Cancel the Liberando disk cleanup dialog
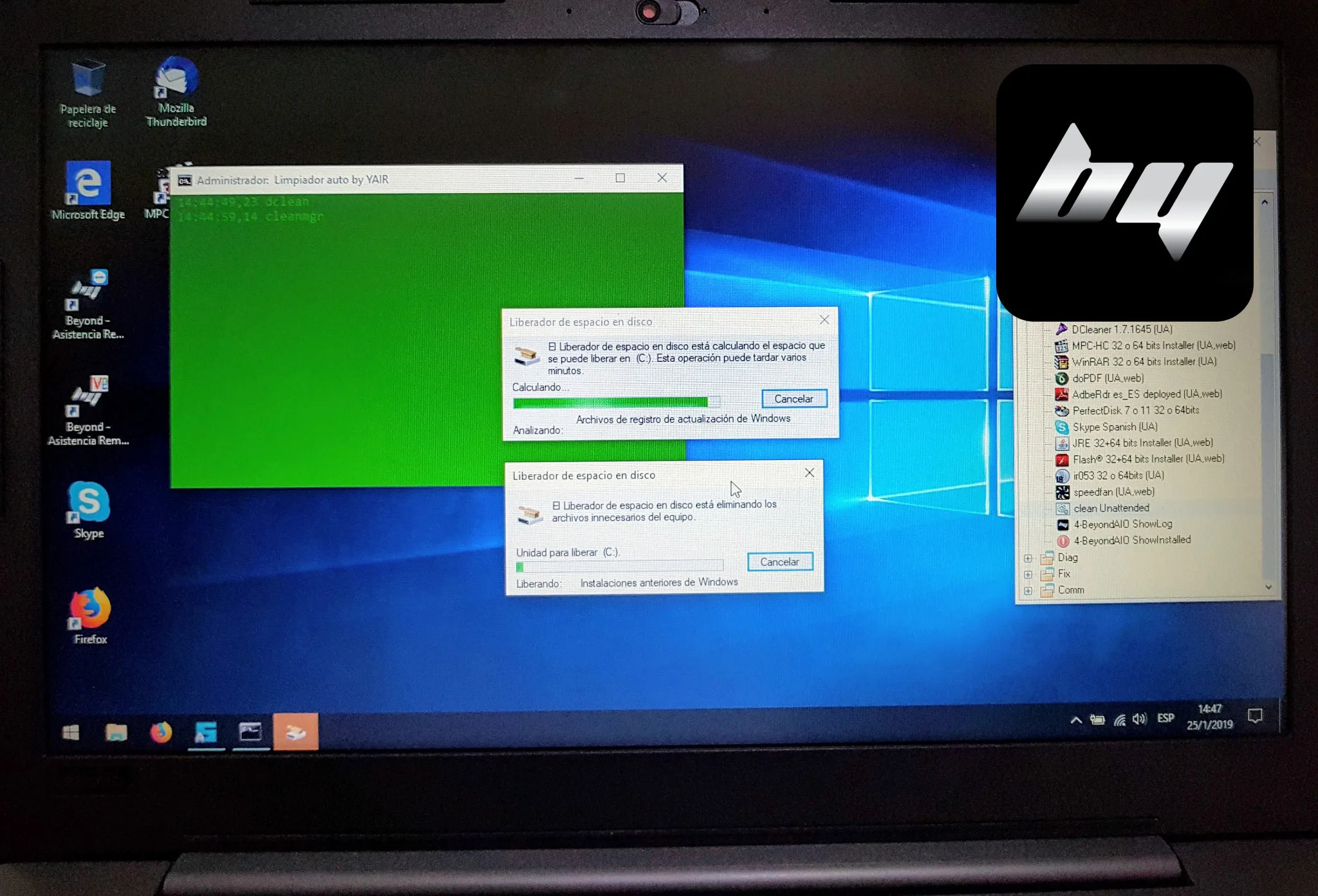Image resolution: width=1318 pixels, height=896 pixels. (x=779, y=562)
